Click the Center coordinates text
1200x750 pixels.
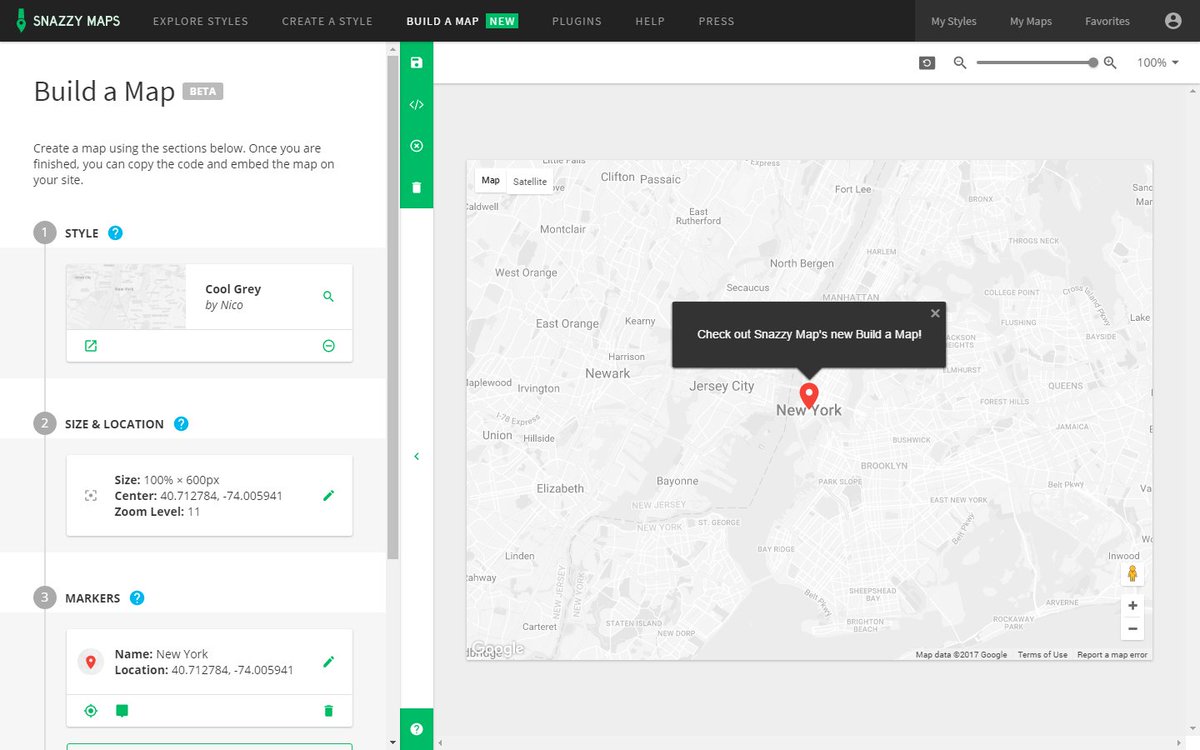199,496
